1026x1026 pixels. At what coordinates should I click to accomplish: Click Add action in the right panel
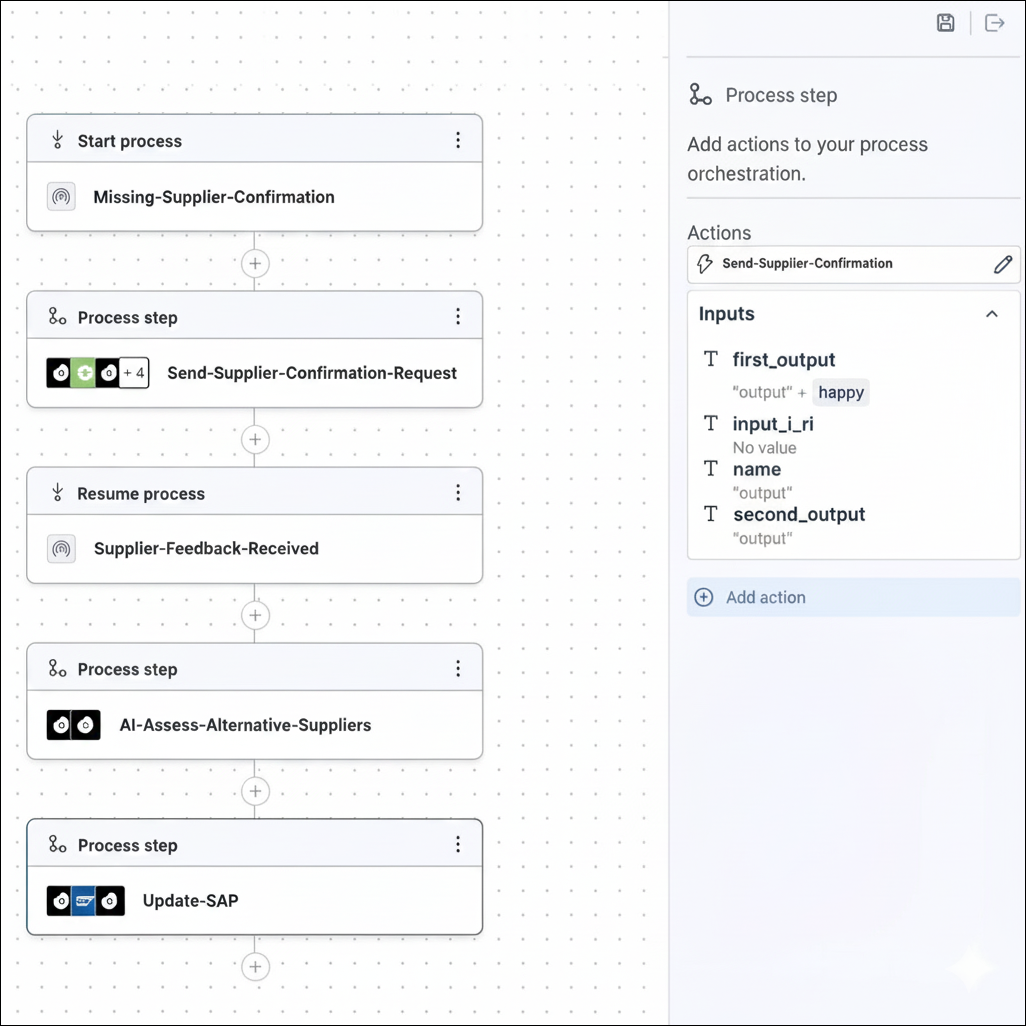click(766, 597)
